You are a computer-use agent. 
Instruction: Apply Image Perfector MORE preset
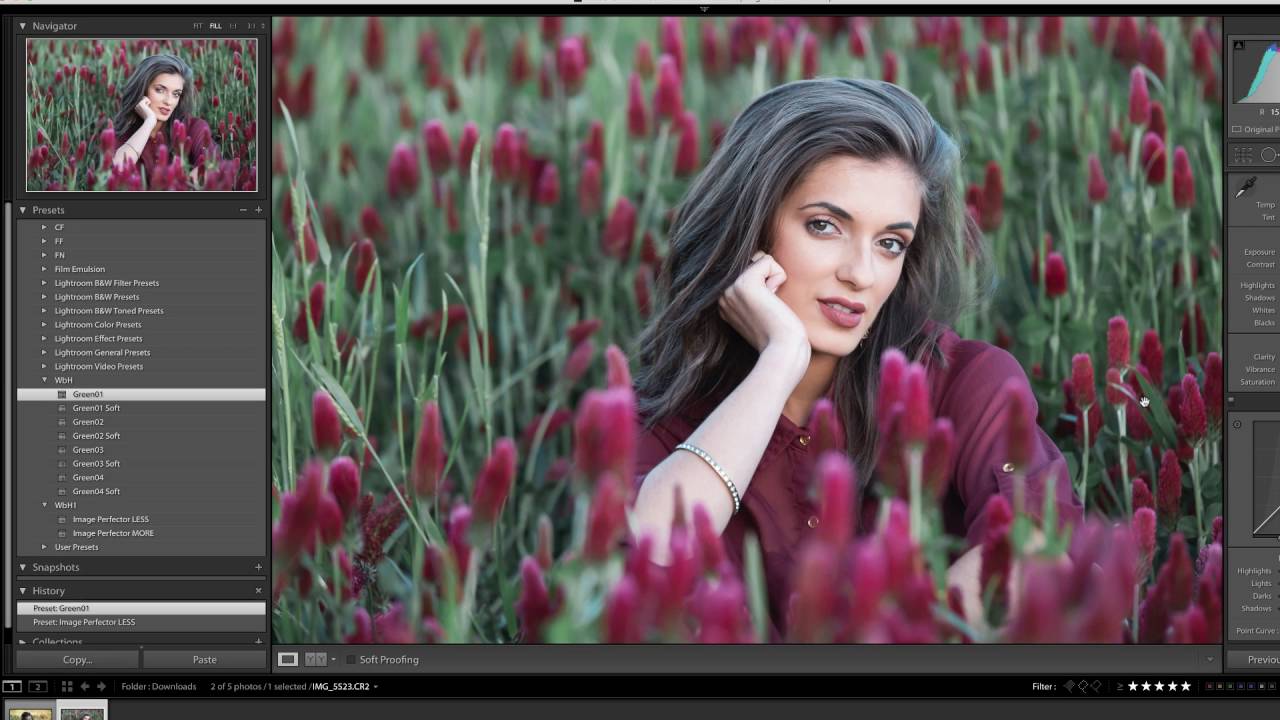pos(141,533)
